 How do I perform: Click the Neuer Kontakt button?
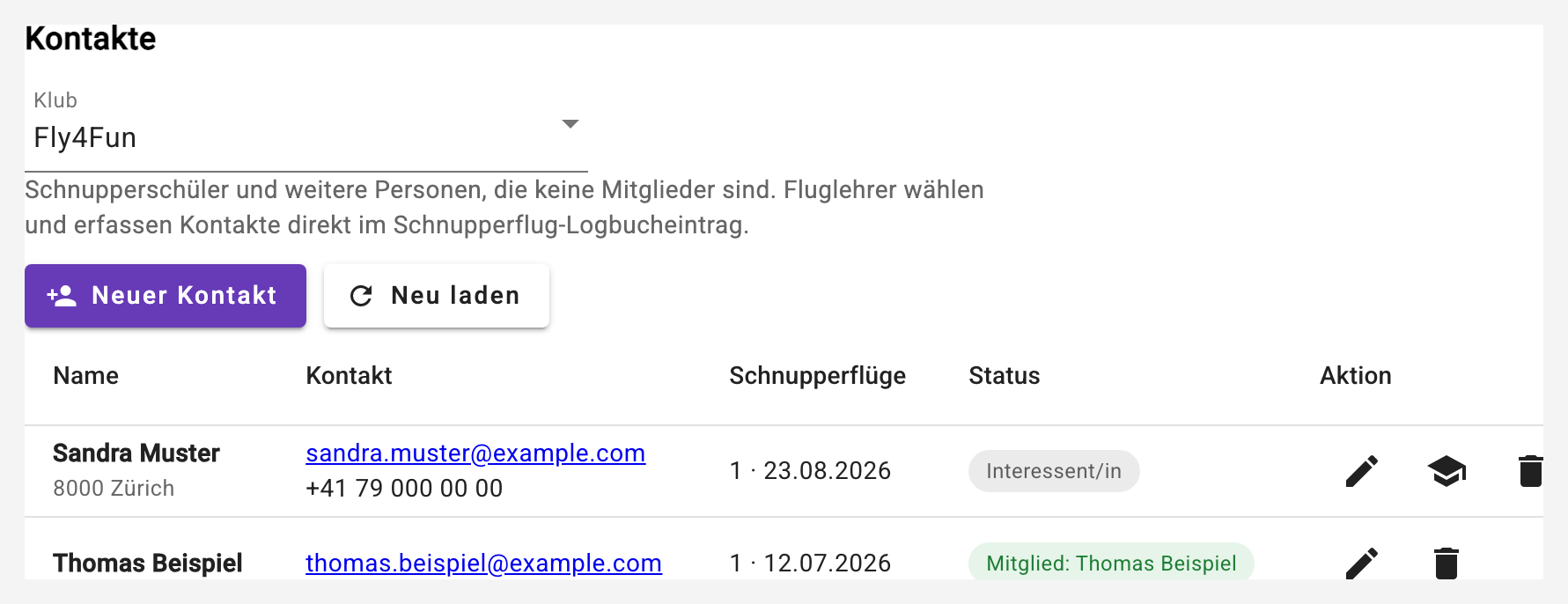click(166, 296)
